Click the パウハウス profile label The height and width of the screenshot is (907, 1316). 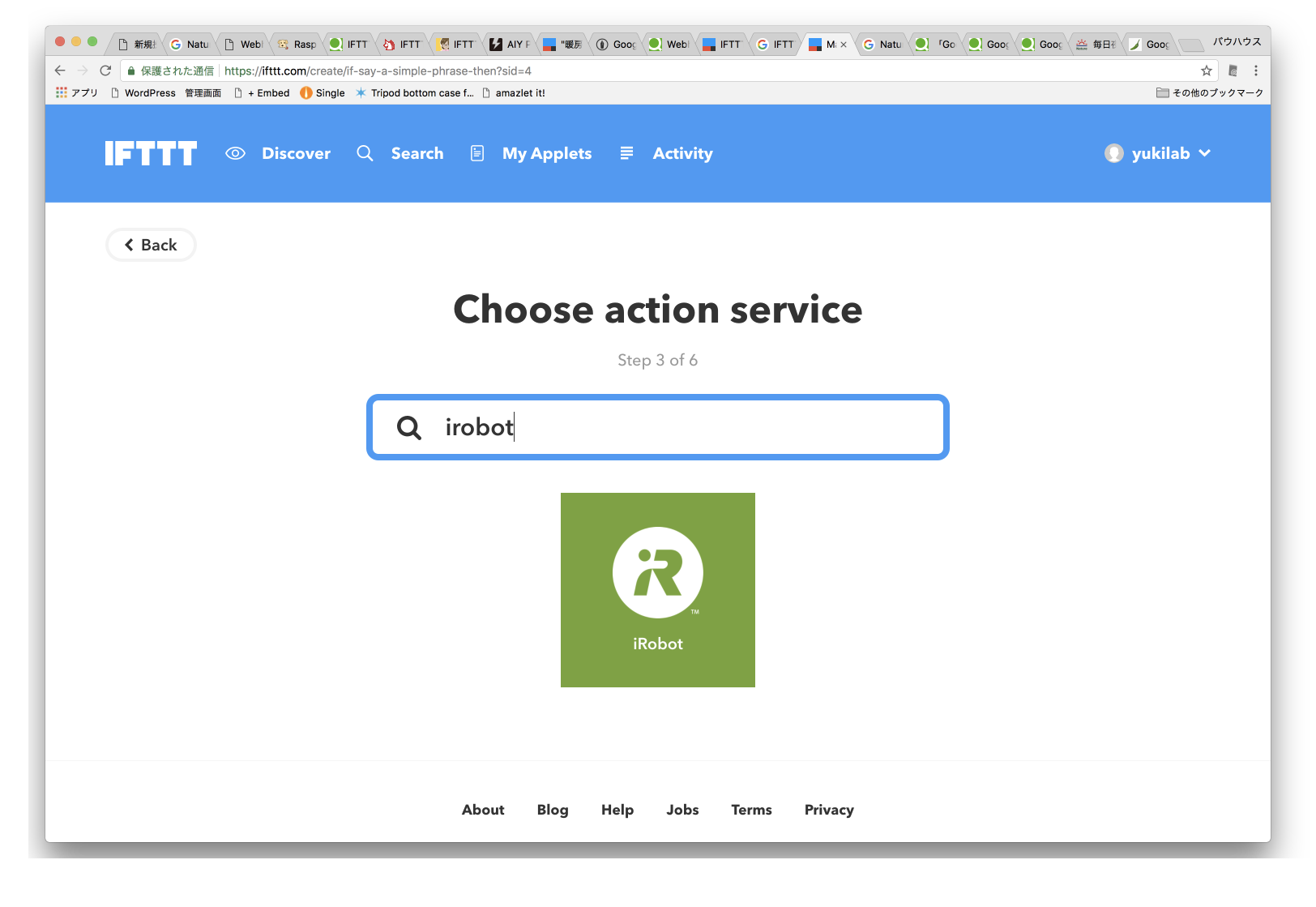(1237, 41)
